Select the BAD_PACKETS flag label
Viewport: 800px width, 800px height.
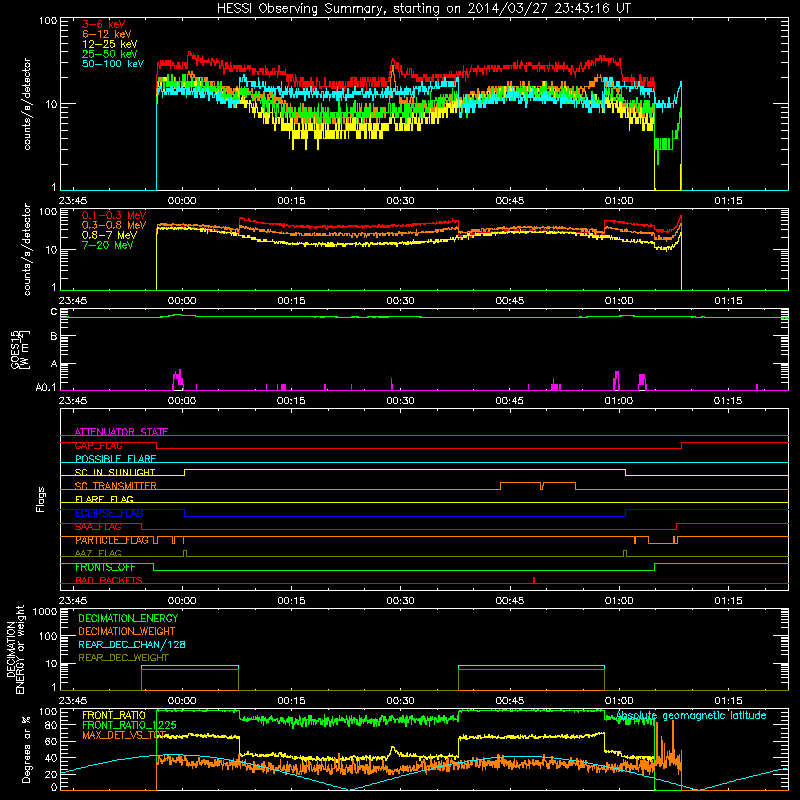[x=109, y=580]
